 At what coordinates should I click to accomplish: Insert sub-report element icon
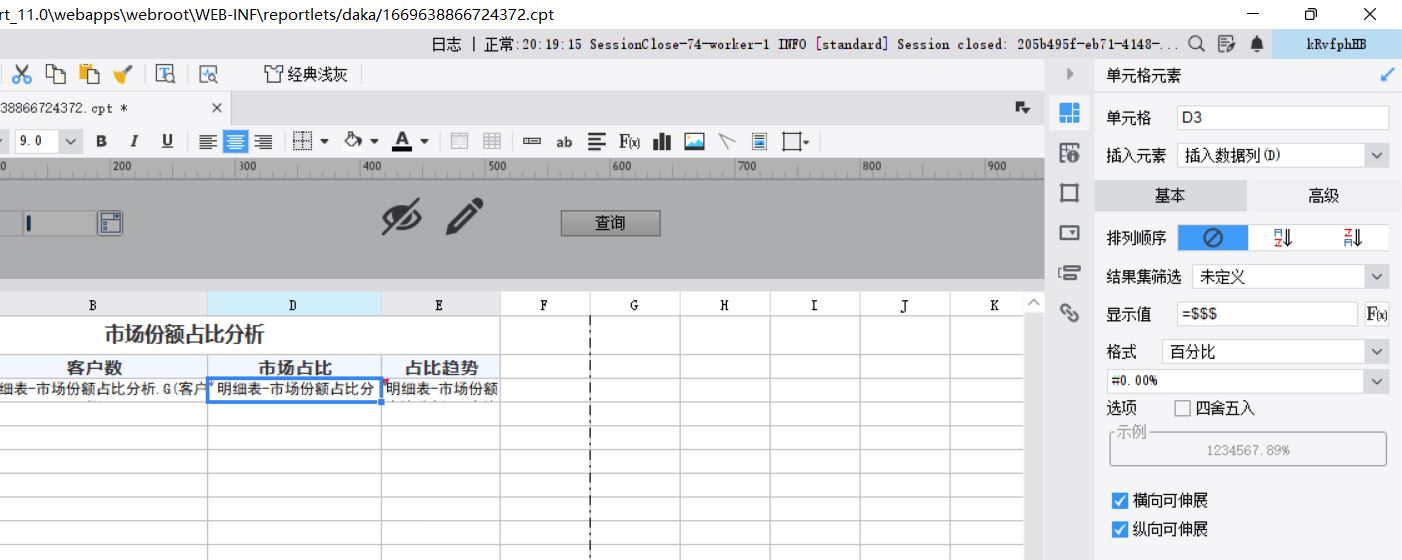[759, 142]
